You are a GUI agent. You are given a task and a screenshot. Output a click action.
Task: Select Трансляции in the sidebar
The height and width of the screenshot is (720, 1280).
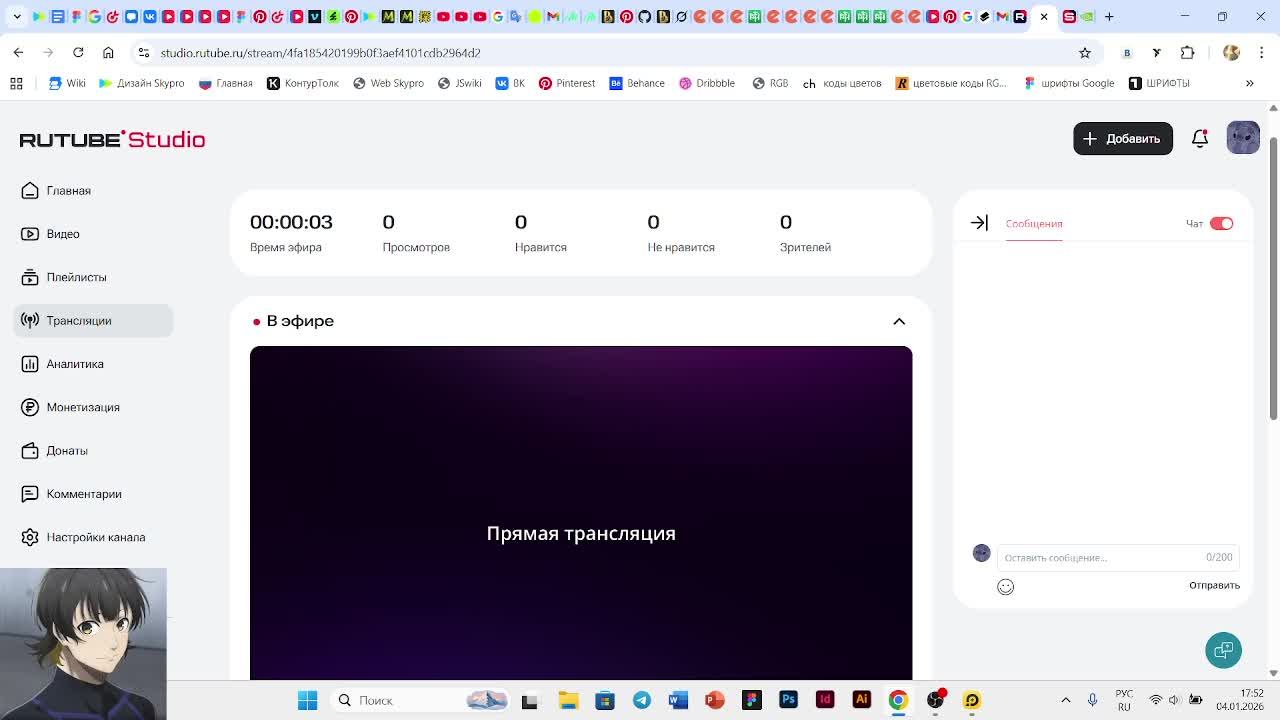[93, 320]
